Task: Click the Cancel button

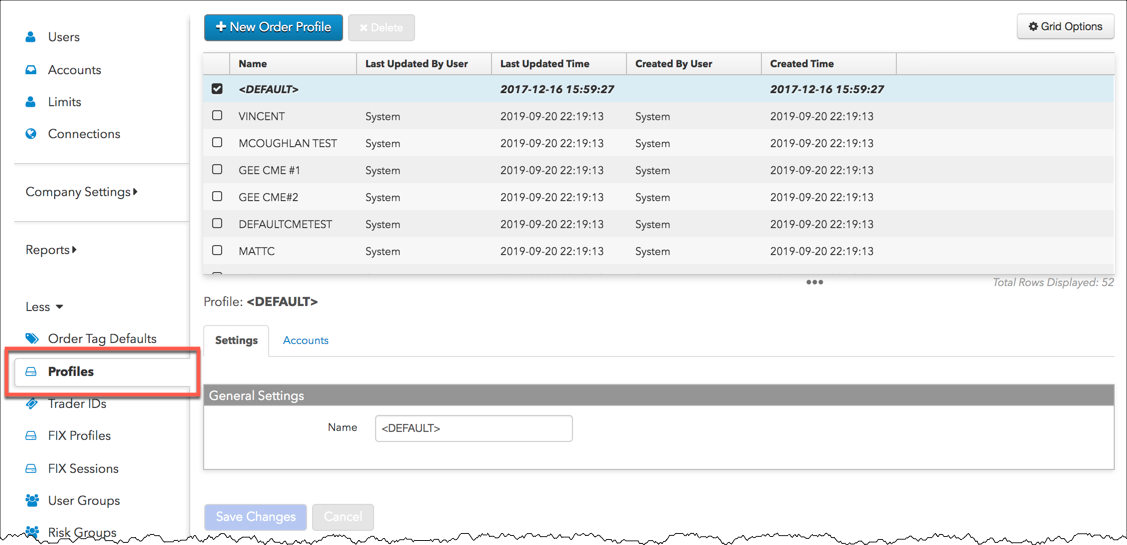Action: 343,517
